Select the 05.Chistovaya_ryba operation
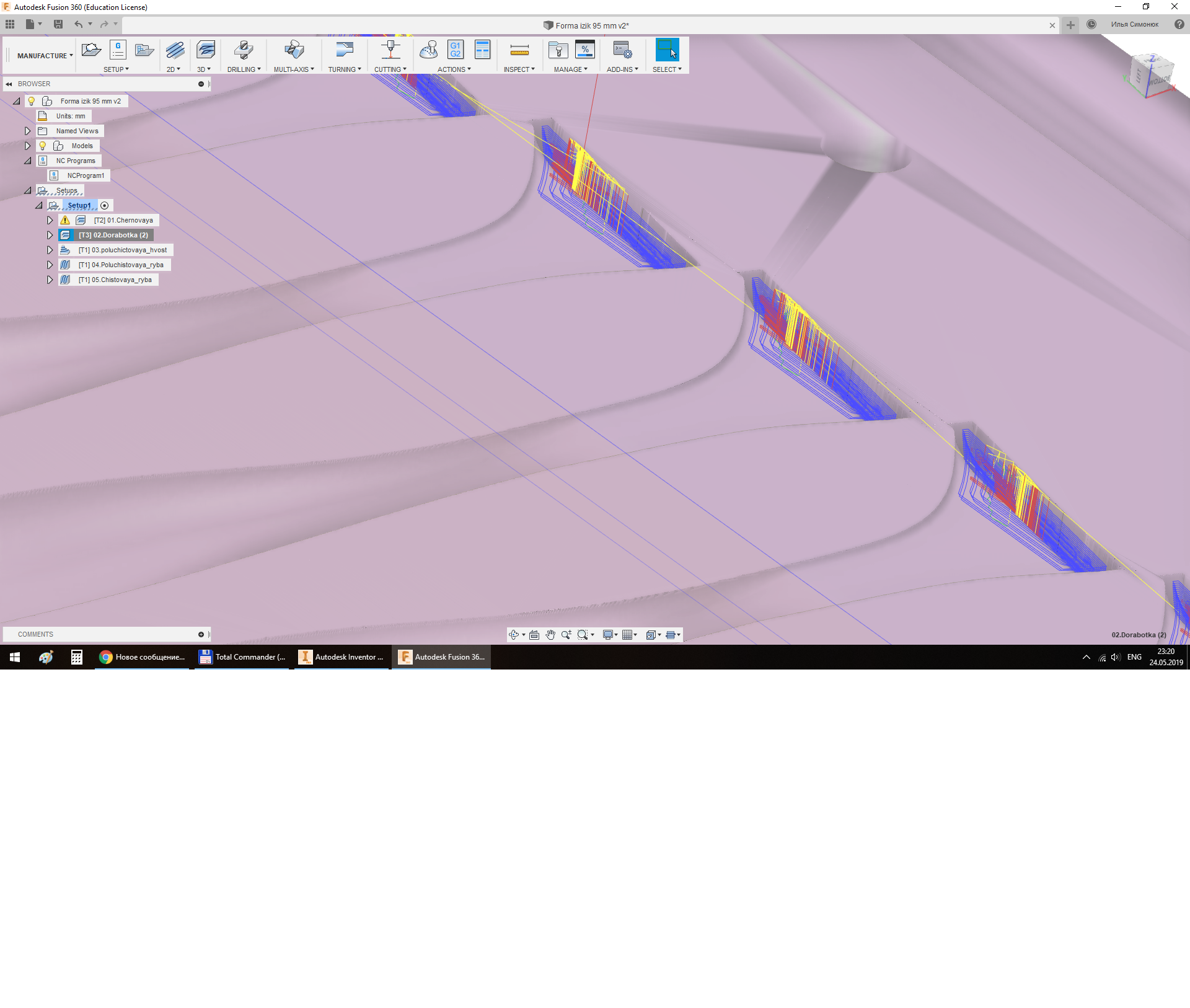 [115, 280]
